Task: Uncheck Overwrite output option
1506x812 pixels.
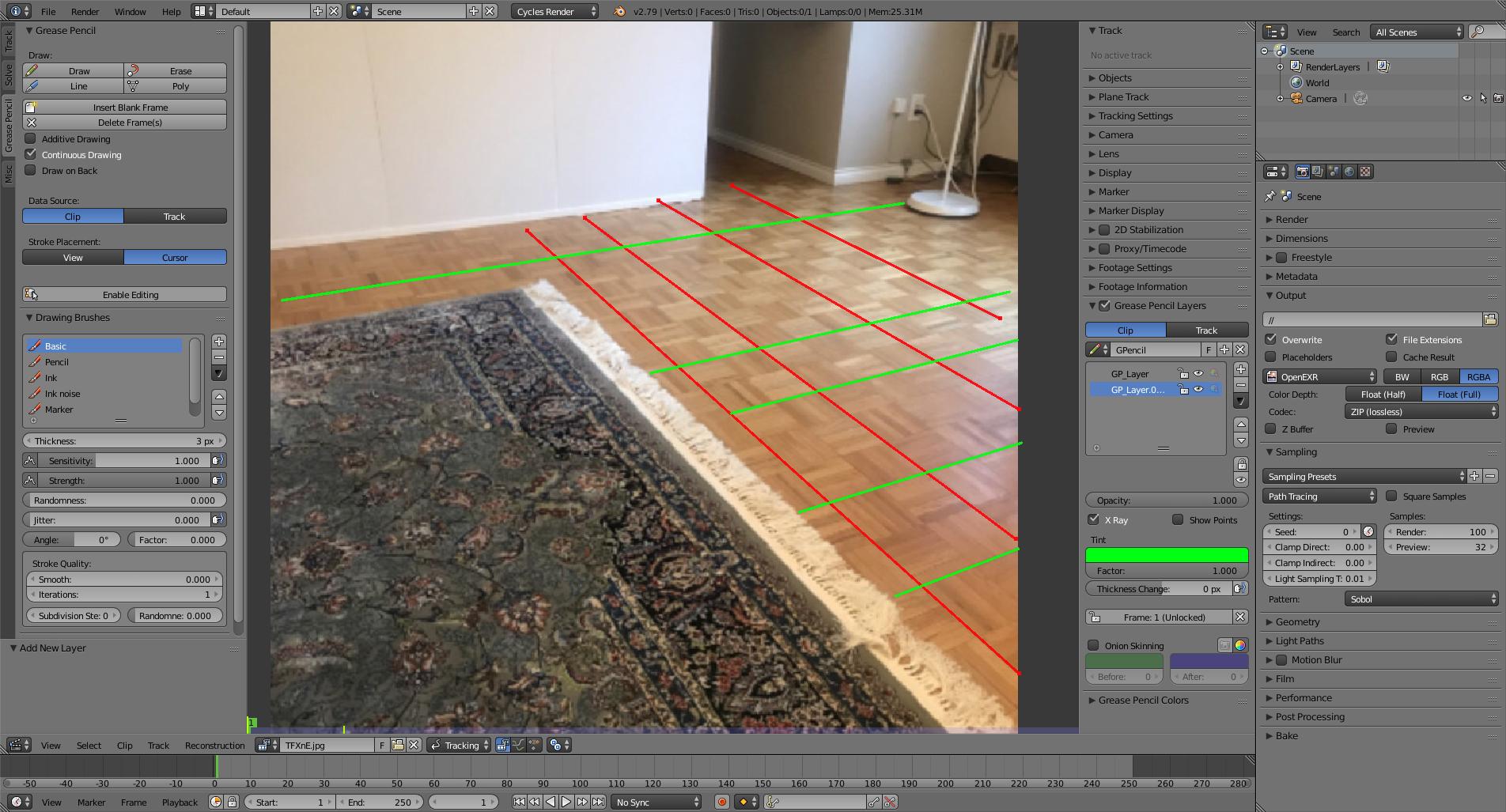Action: (1271, 339)
